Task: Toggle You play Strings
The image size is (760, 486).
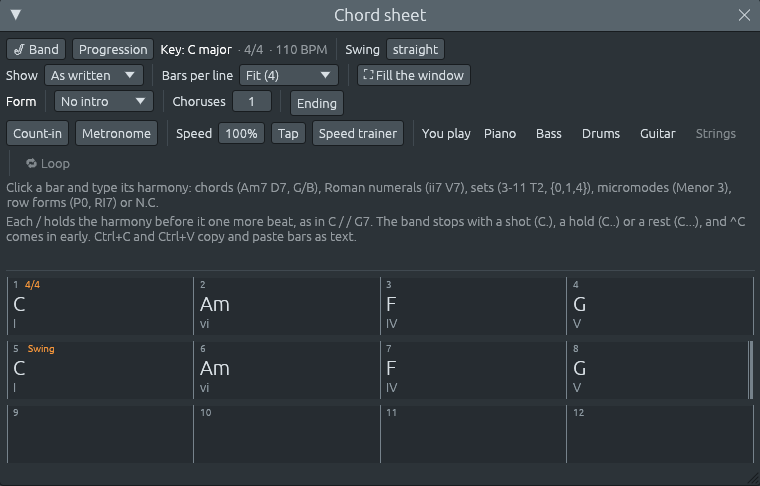Action: tap(715, 134)
